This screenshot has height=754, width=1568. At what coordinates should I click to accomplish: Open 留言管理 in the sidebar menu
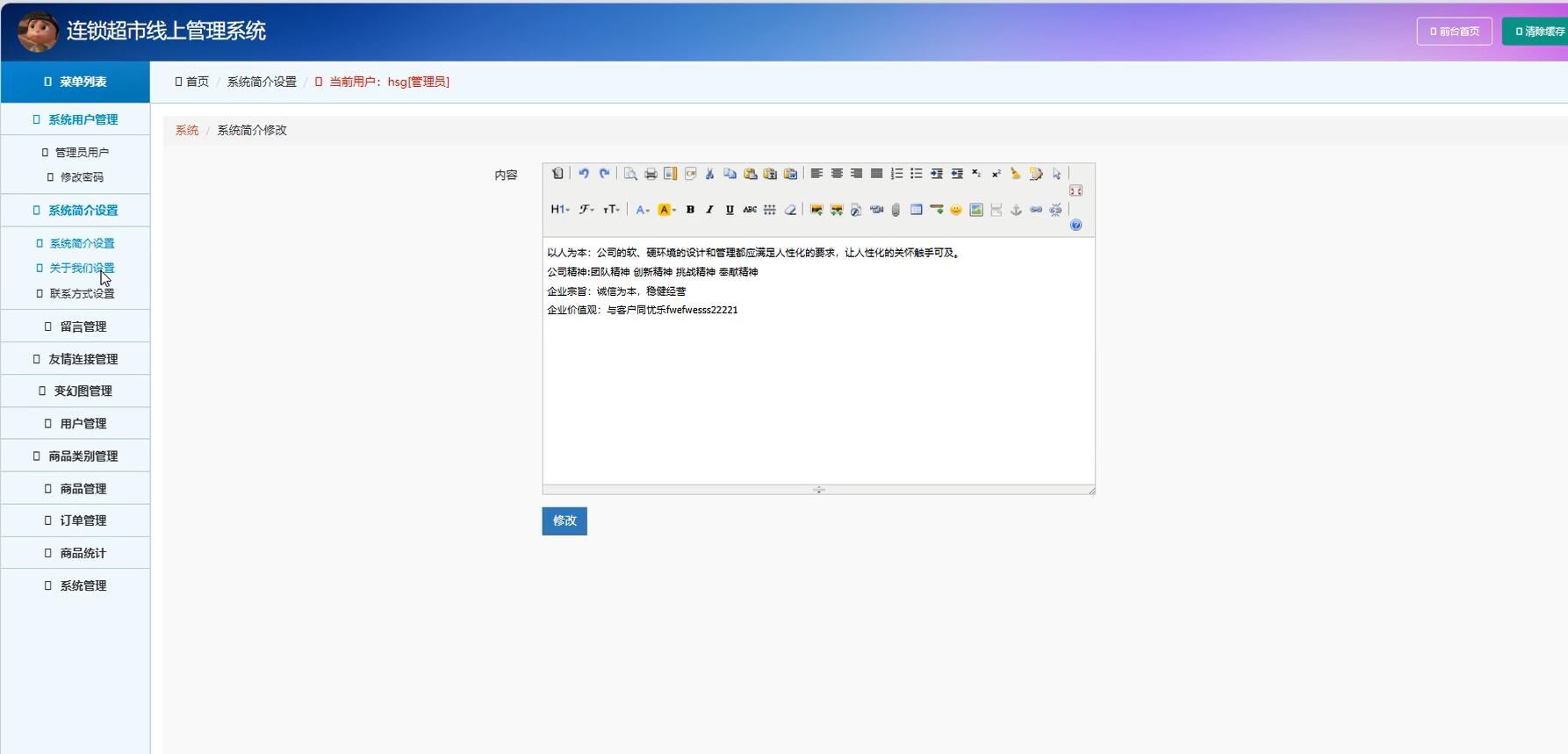pyautogui.click(x=83, y=327)
